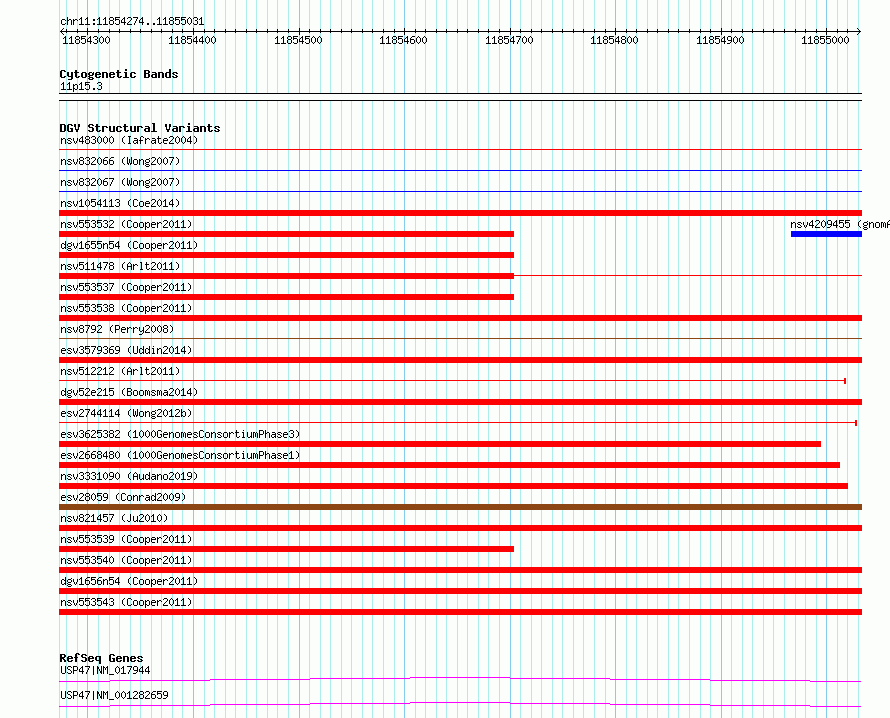Click the 11p15.3 band label
The image size is (890, 718).
point(81,86)
